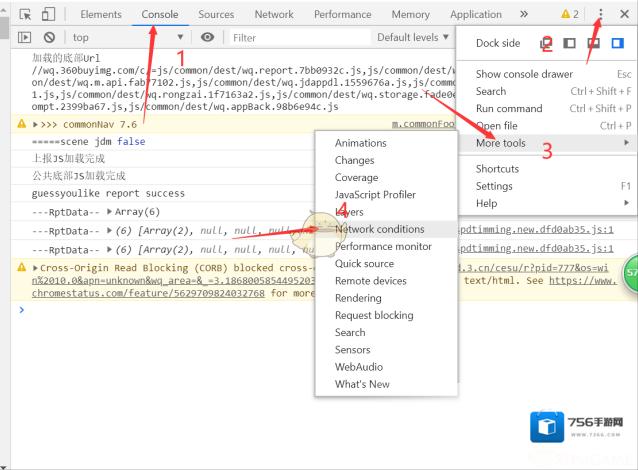Open the chromestatus.com feature link
The image size is (638, 470).
[x=150, y=294]
